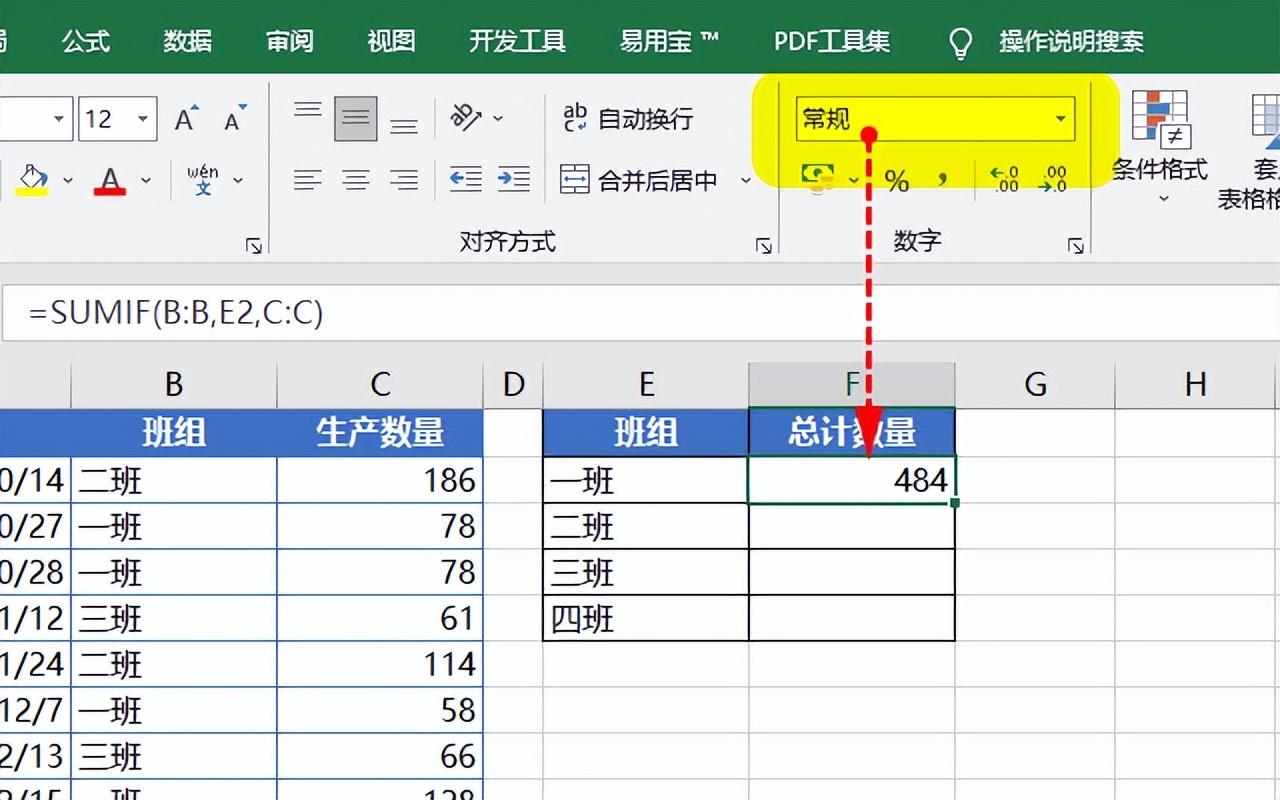Image resolution: width=1280 pixels, height=800 pixels.
Task: Increase the cell indent
Action: (x=514, y=180)
